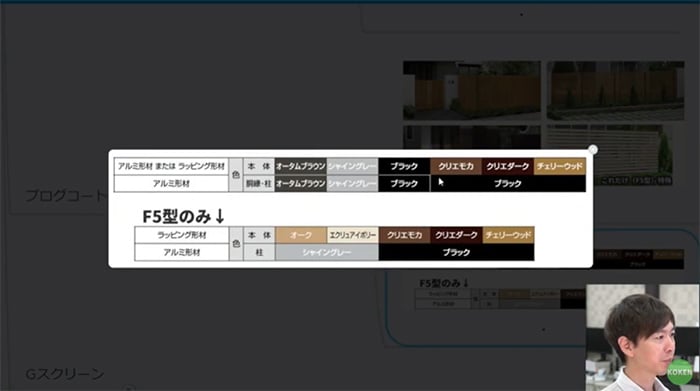700x391 pixels.
Task: Select オータムブラウン swatch in 胴縁・柱 row
Action: click(x=300, y=183)
